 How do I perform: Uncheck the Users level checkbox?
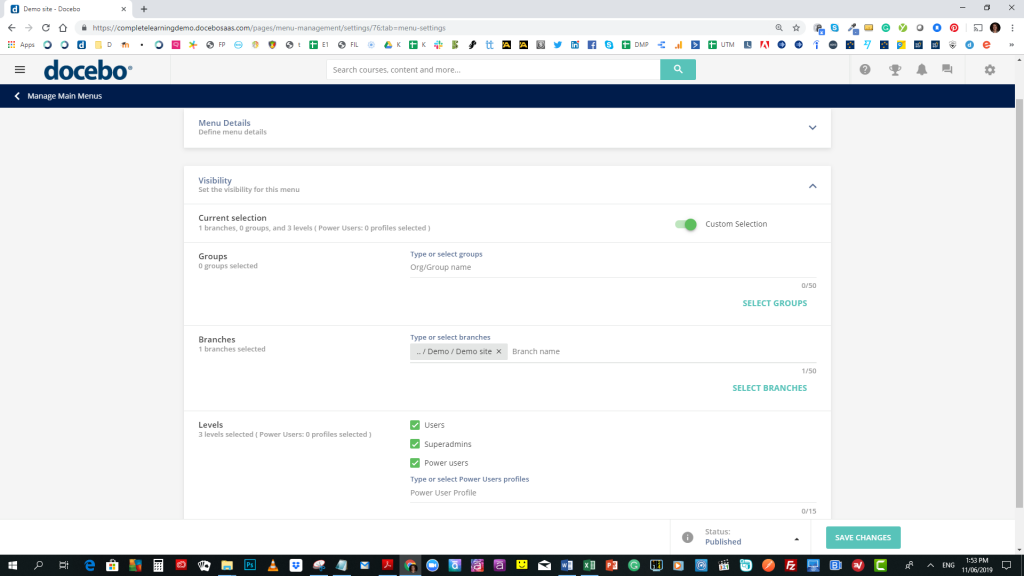point(415,424)
